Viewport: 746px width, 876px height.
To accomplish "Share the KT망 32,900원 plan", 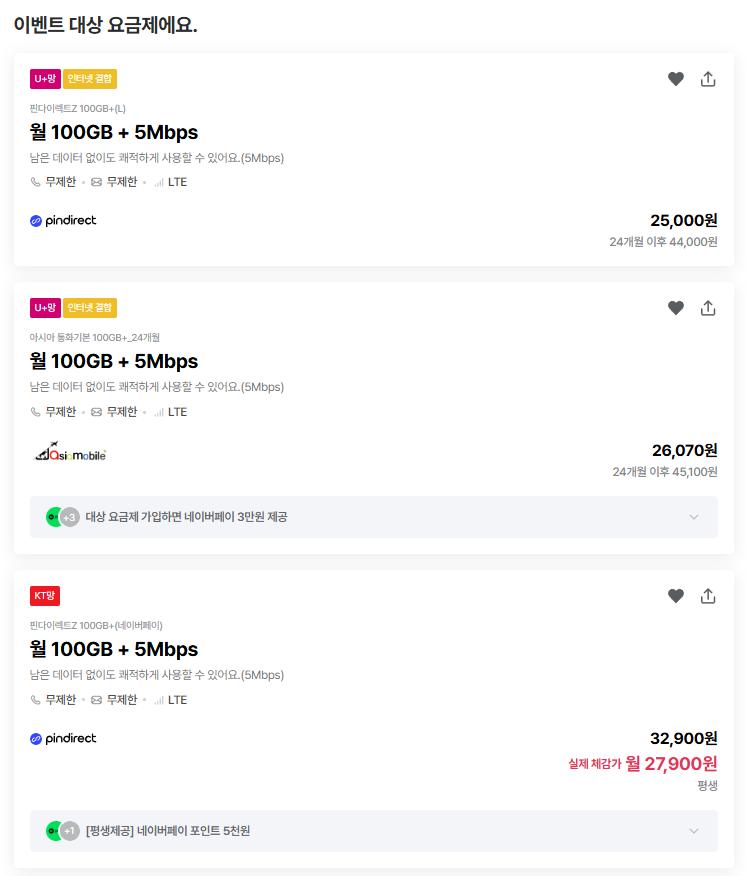I will pos(708,596).
